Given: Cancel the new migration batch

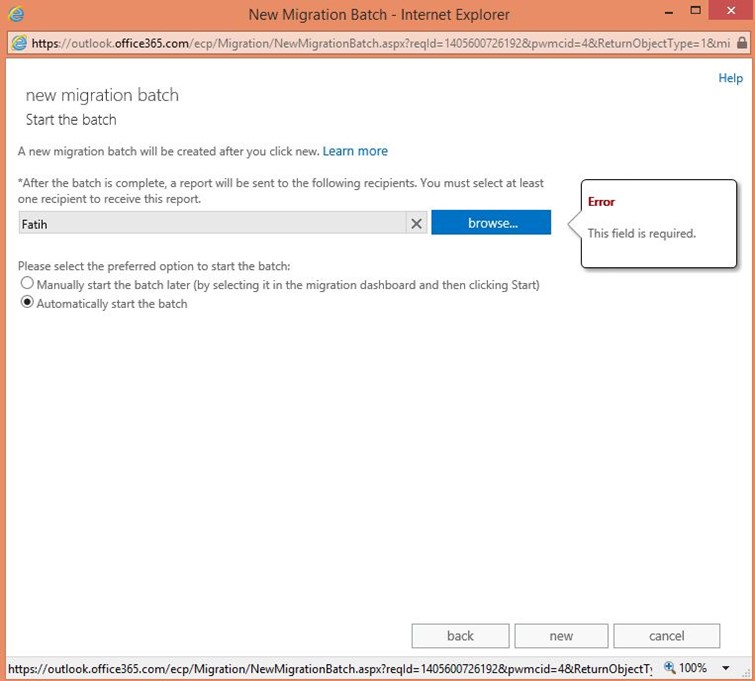Looking at the screenshot, I should coord(666,636).
